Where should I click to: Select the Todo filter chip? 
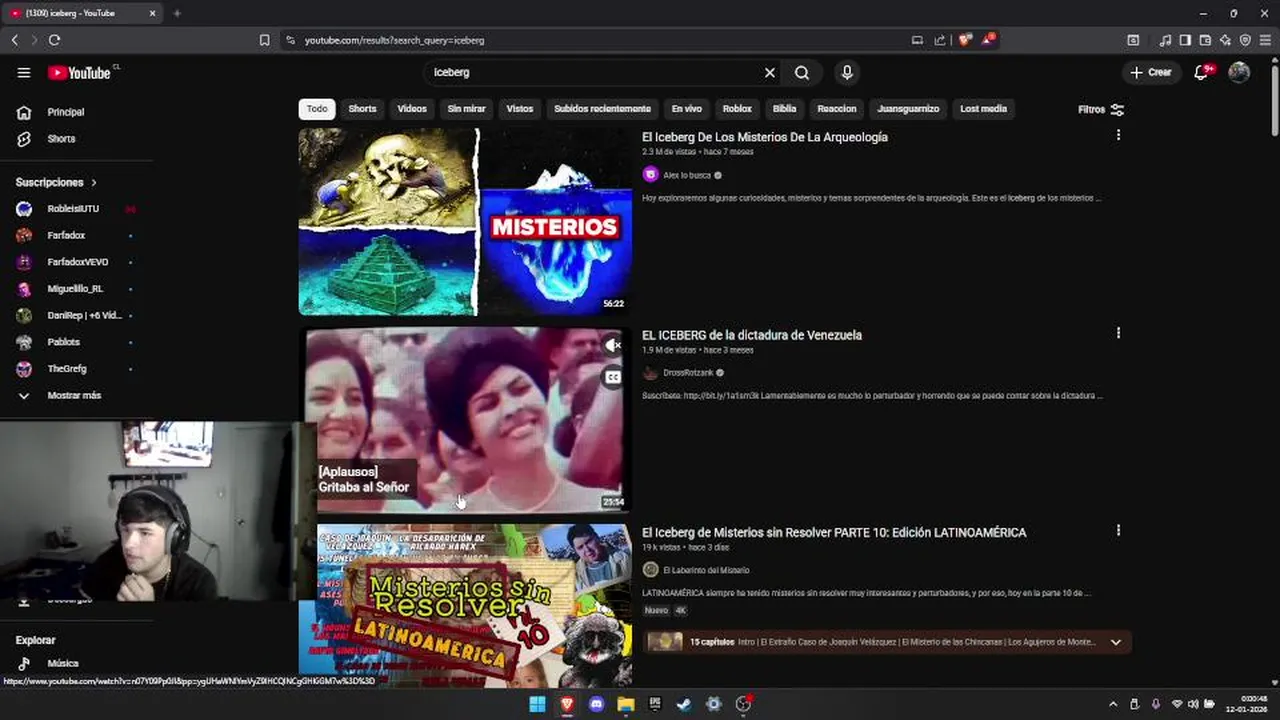point(317,109)
